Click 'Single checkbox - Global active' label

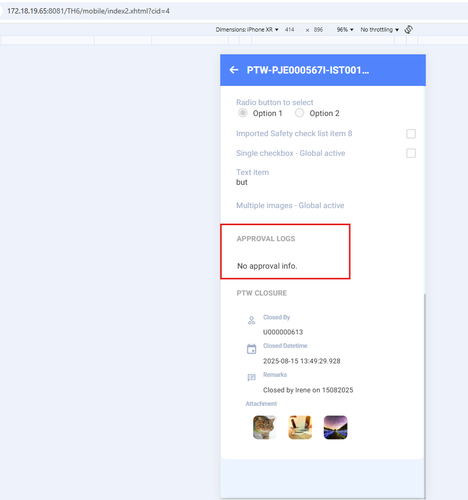coord(291,153)
